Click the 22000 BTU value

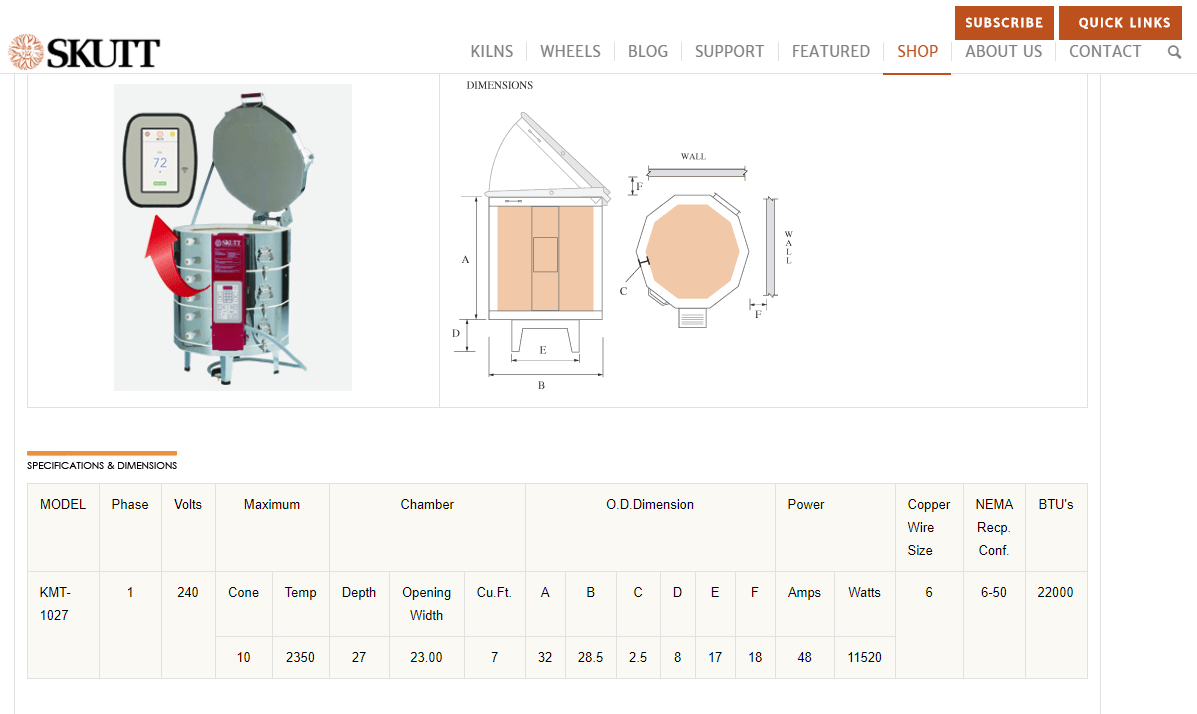click(x=1055, y=593)
